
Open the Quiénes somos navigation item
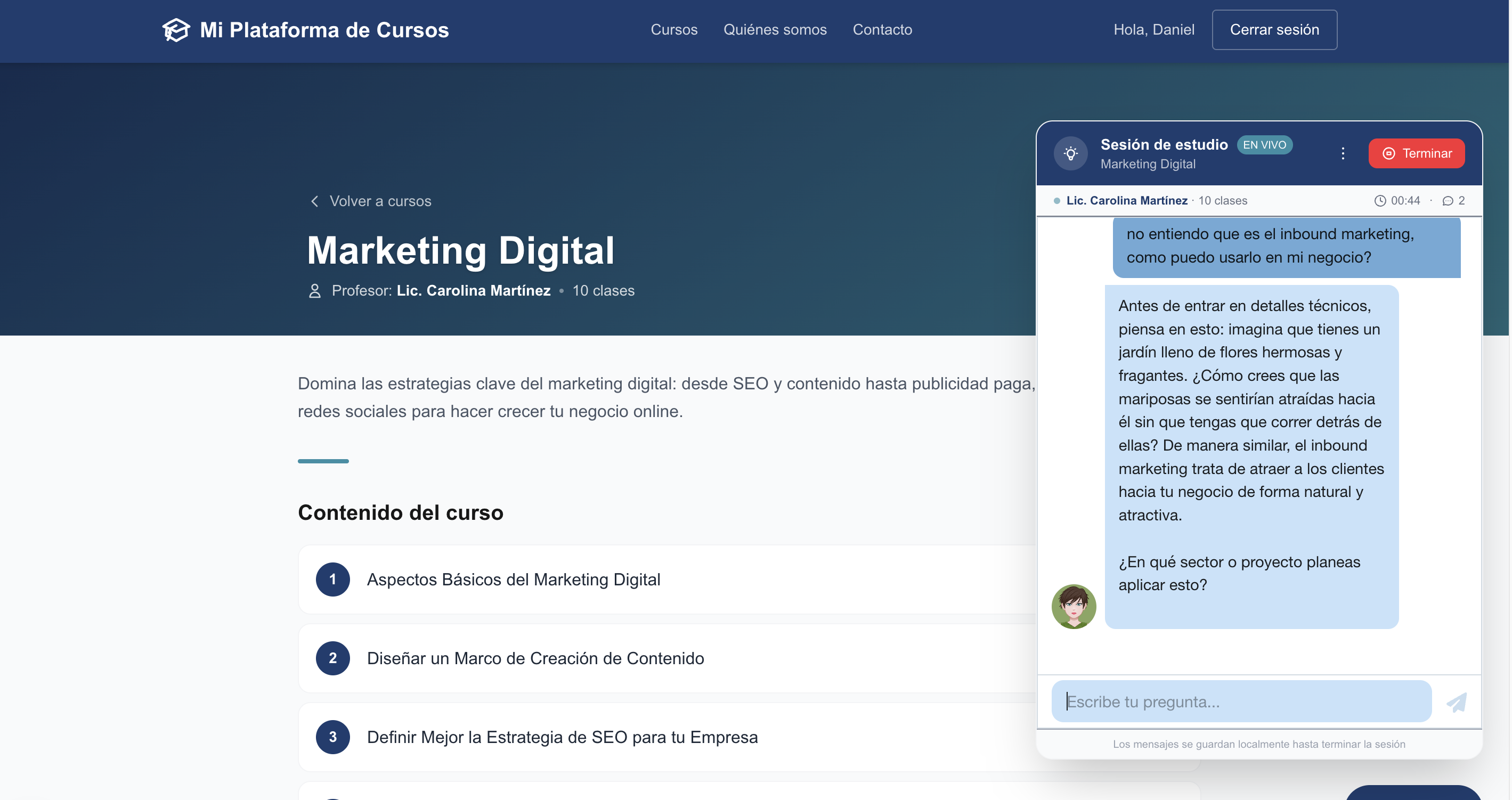point(774,30)
